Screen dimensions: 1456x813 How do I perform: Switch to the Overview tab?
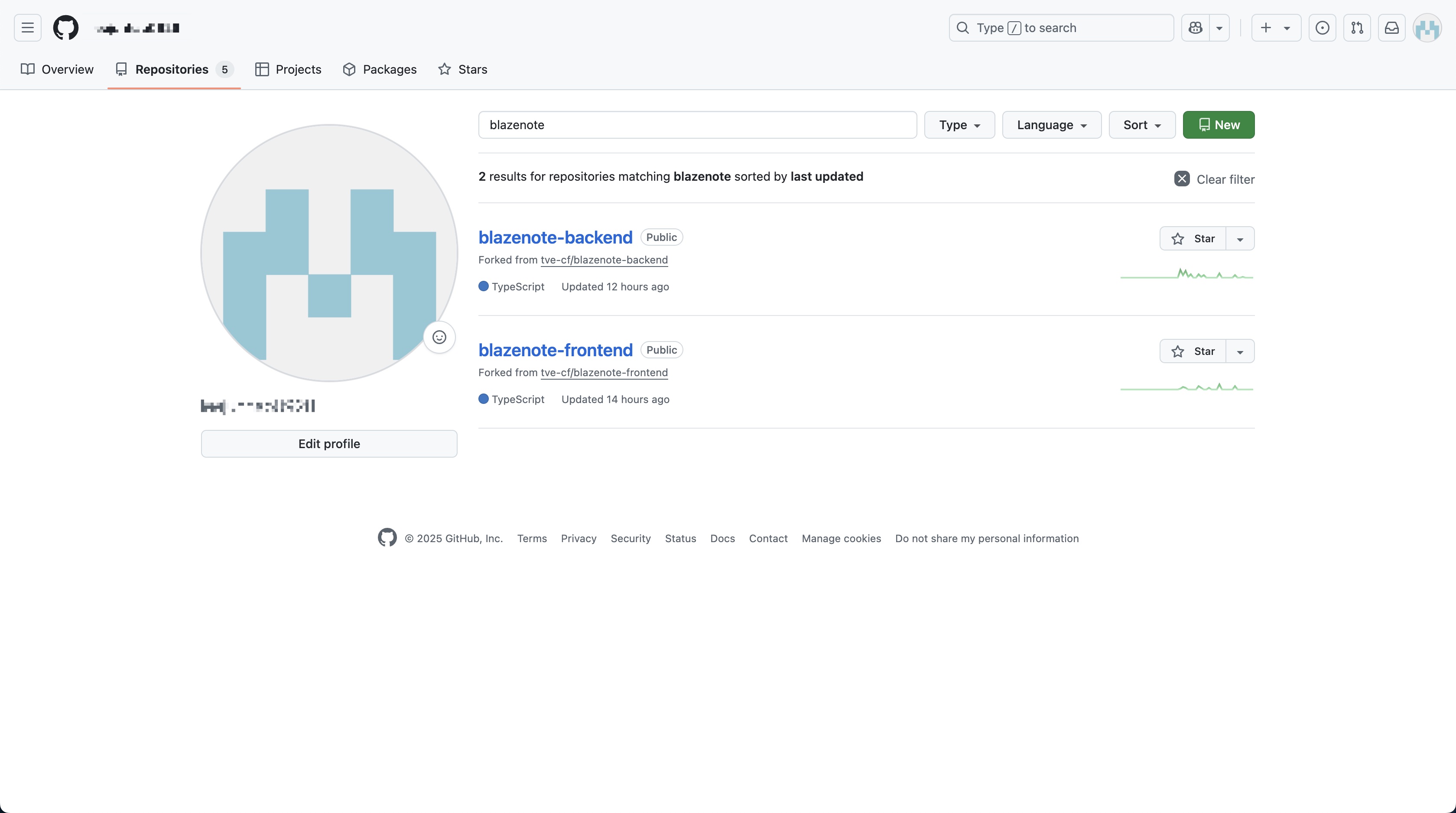click(57, 69)
